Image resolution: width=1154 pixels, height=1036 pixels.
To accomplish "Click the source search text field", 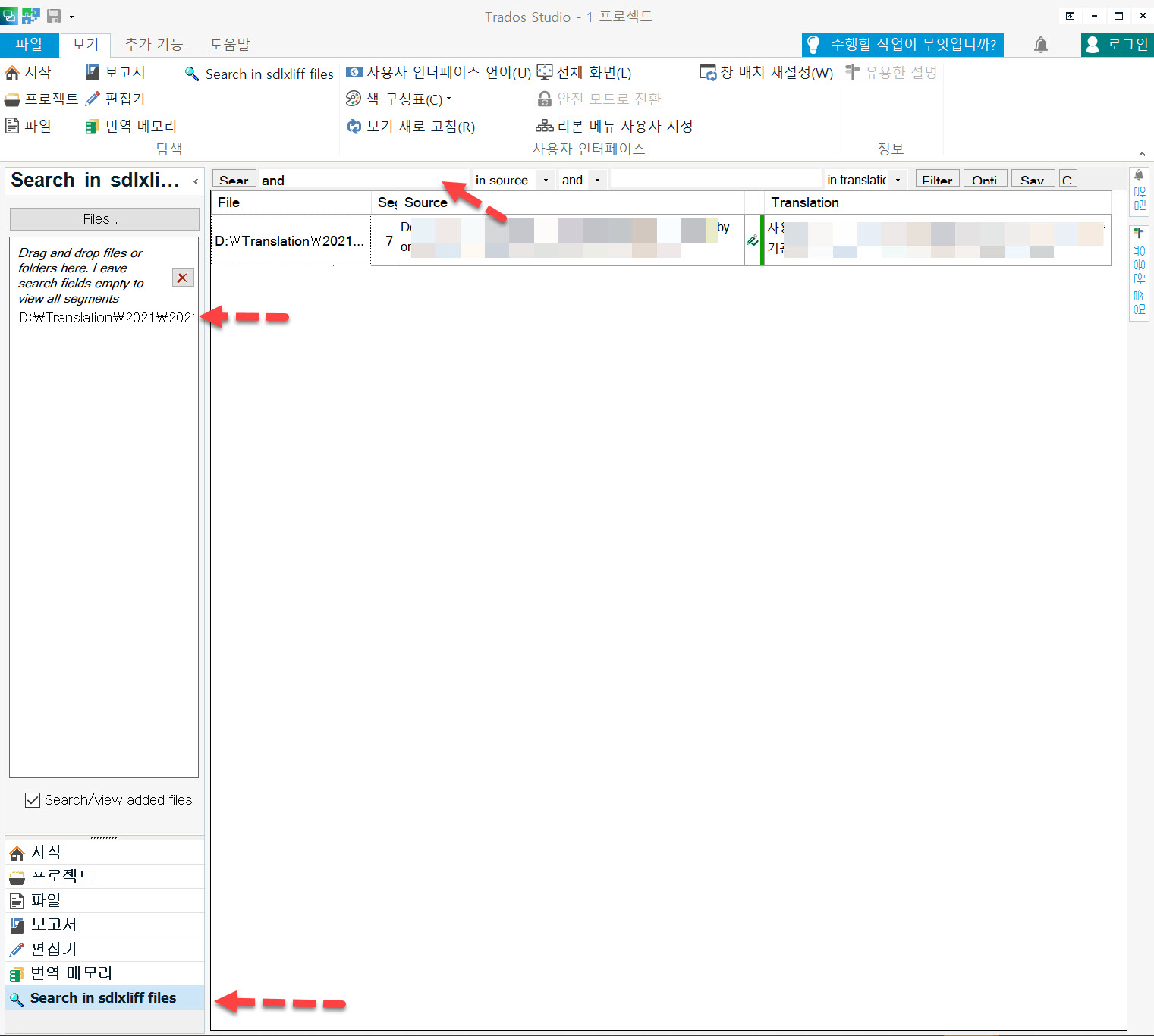I will [x=357, y=180].
